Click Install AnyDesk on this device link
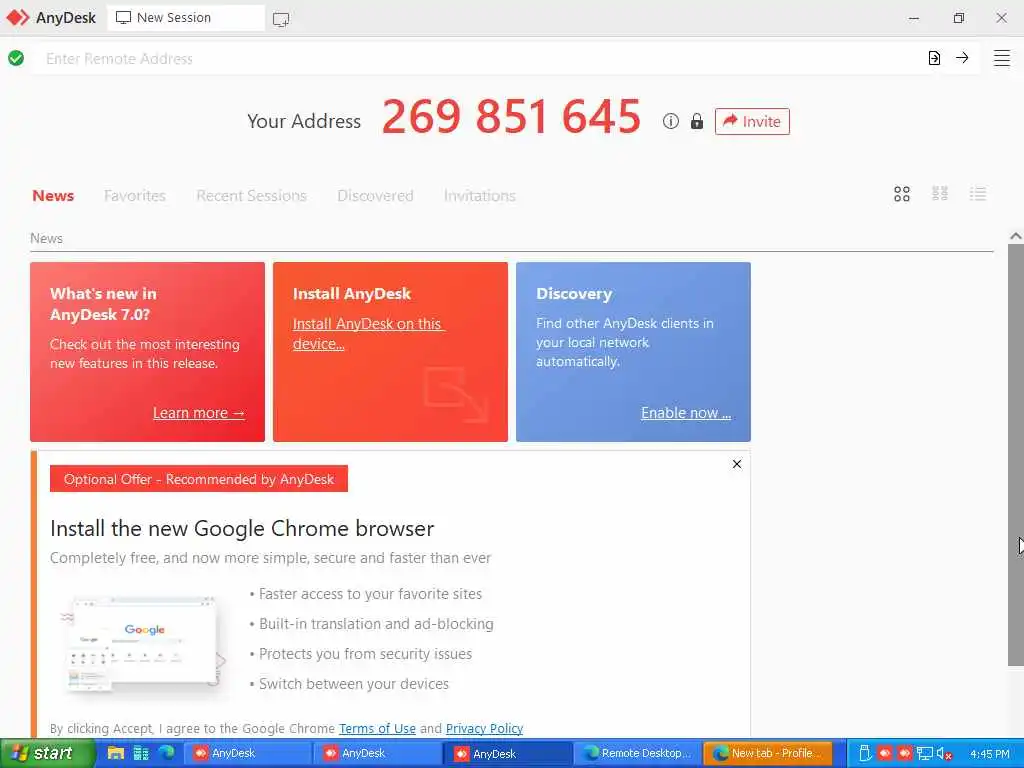 click(x=368, y=334)
